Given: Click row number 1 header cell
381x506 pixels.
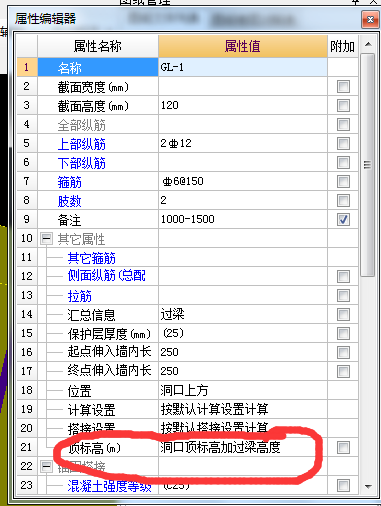Looking at the screenshot, I should 27,68.
